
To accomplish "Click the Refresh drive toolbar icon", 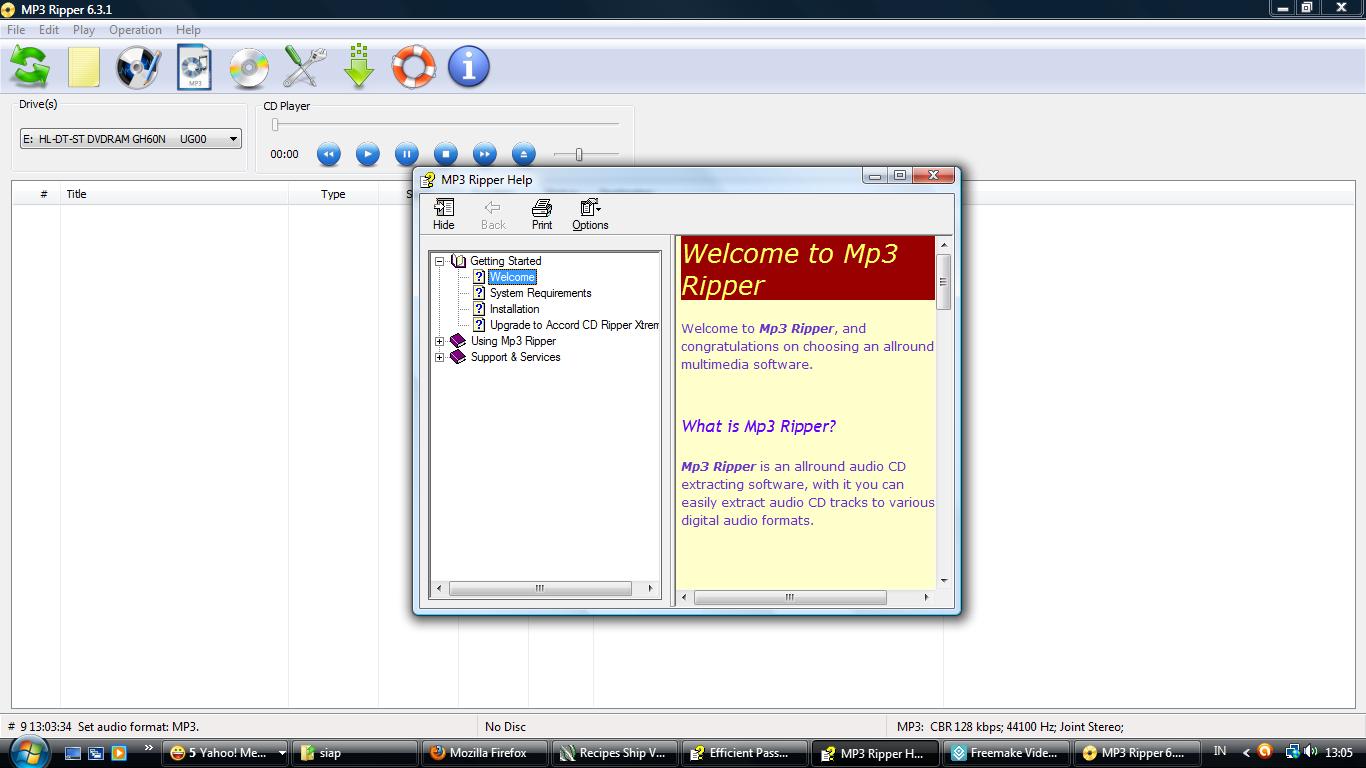I will pos(30,66).
